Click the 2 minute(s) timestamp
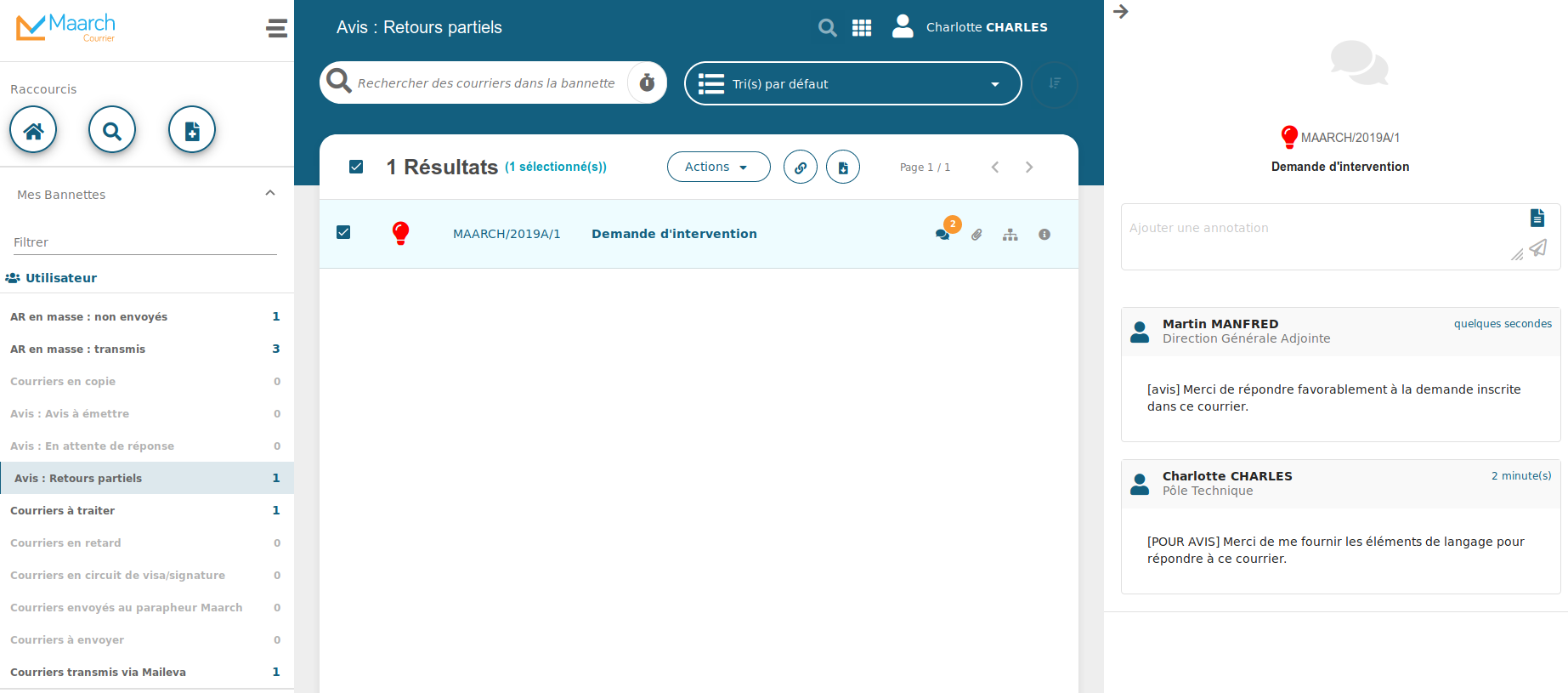 (x=1521, y=476)
